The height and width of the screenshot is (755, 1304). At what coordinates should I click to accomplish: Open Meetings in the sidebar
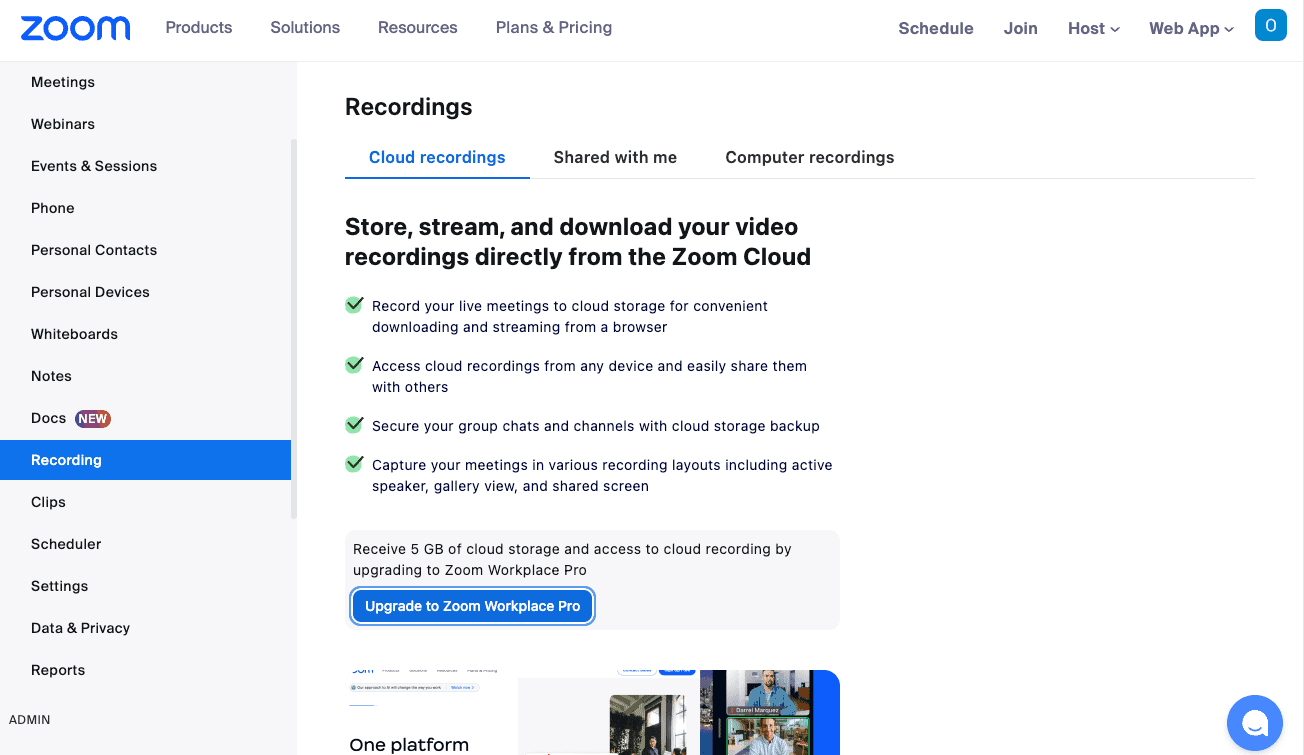(62, 82)
